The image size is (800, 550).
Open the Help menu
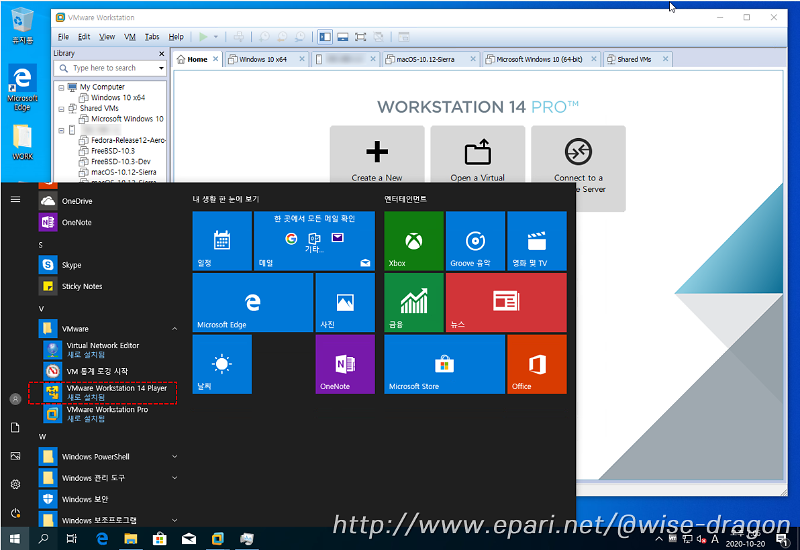(176, 37)
